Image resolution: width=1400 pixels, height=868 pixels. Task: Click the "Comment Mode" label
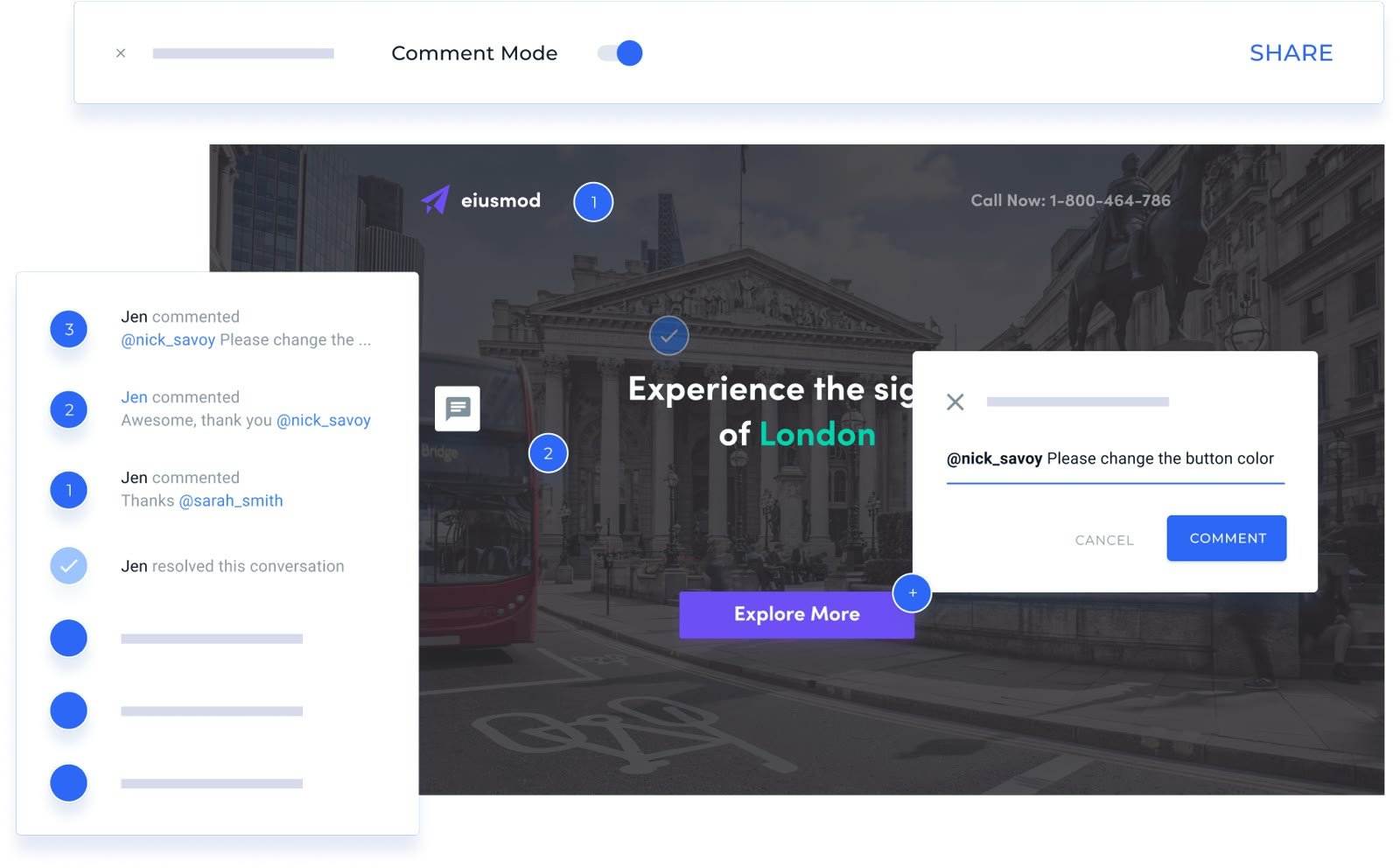pos(474,53)
